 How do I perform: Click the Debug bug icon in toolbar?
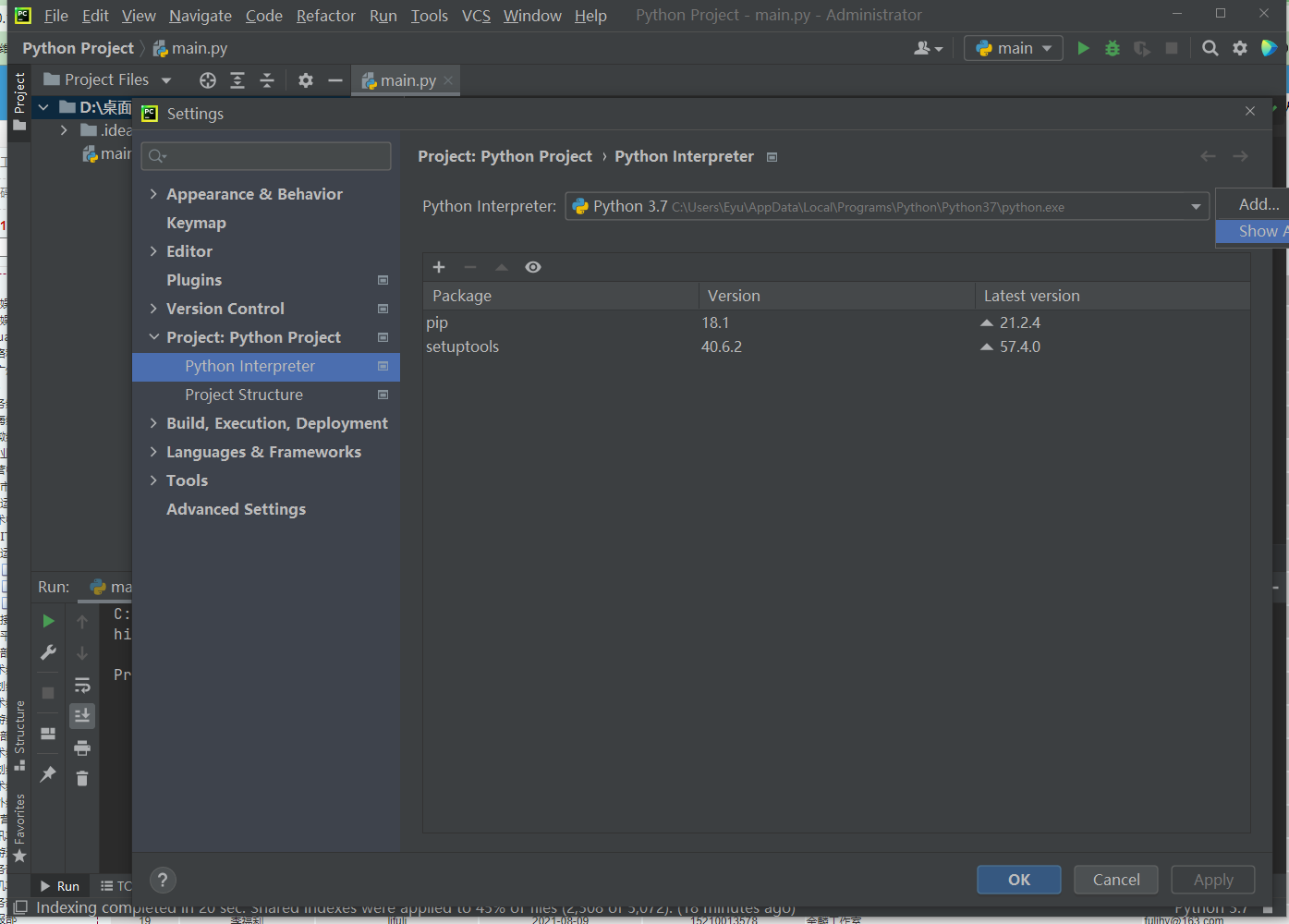(x=1113, y=48)
